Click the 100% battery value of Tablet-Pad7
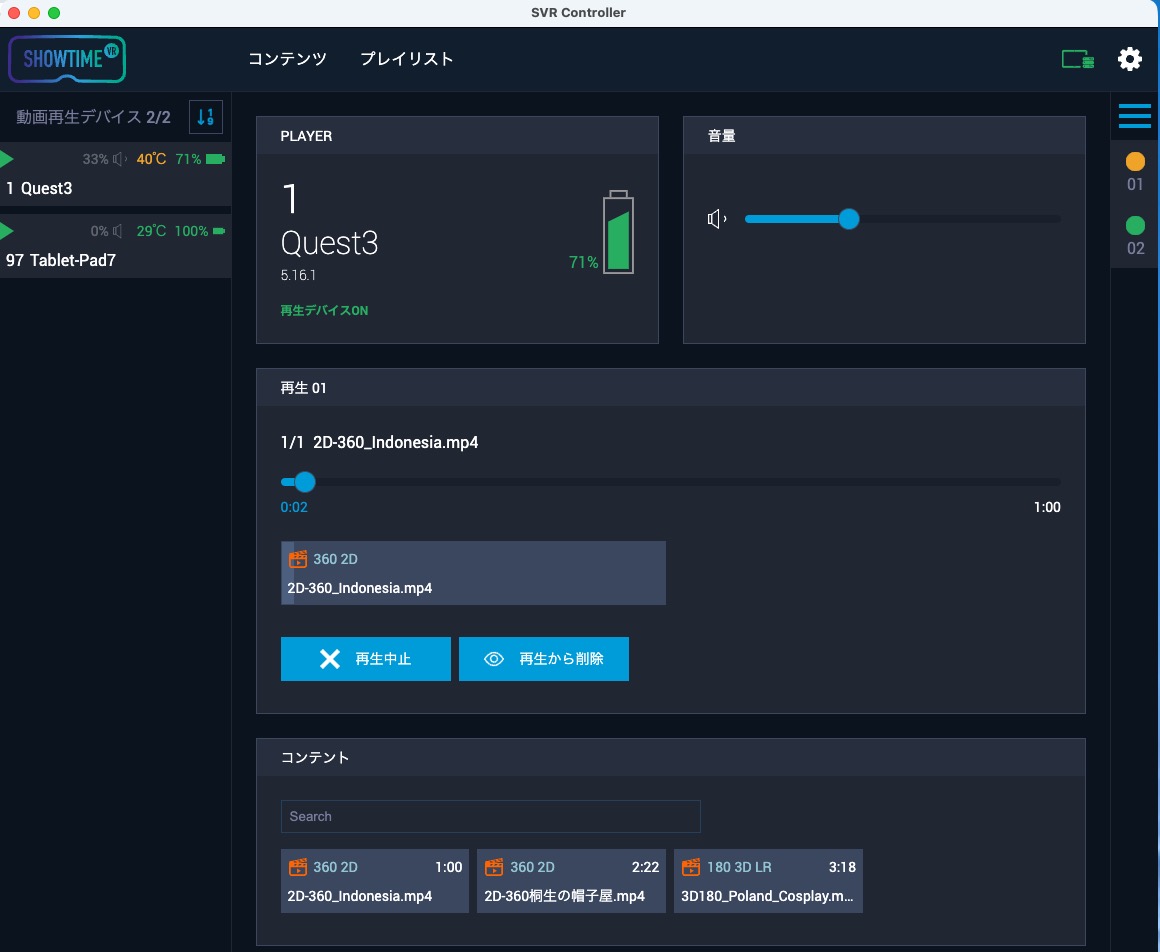Image resolution: width=1160 pixels, height=952 pixels. click(x=191, y=231)
